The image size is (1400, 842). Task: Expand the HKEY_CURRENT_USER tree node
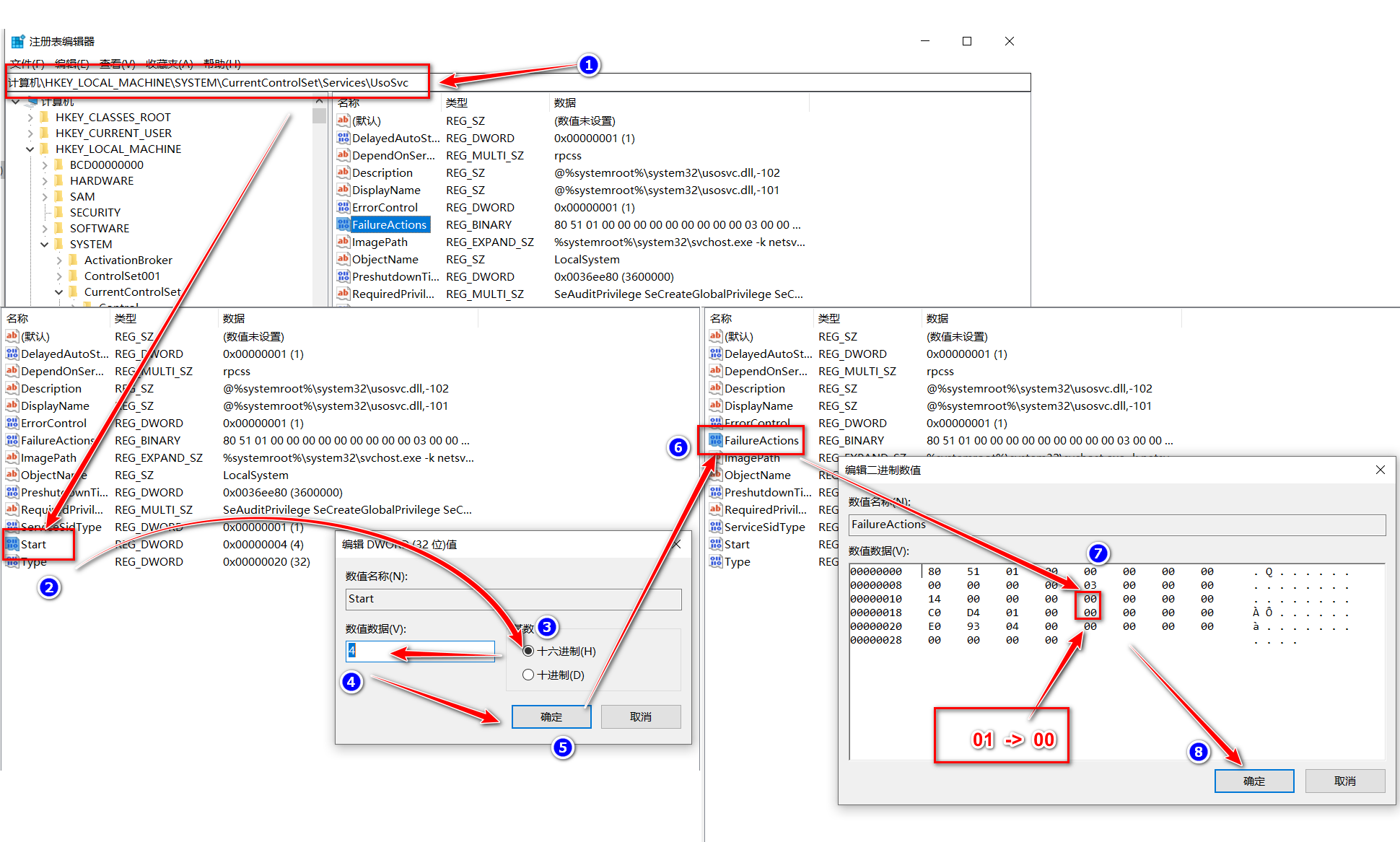(x=30, y=133)
